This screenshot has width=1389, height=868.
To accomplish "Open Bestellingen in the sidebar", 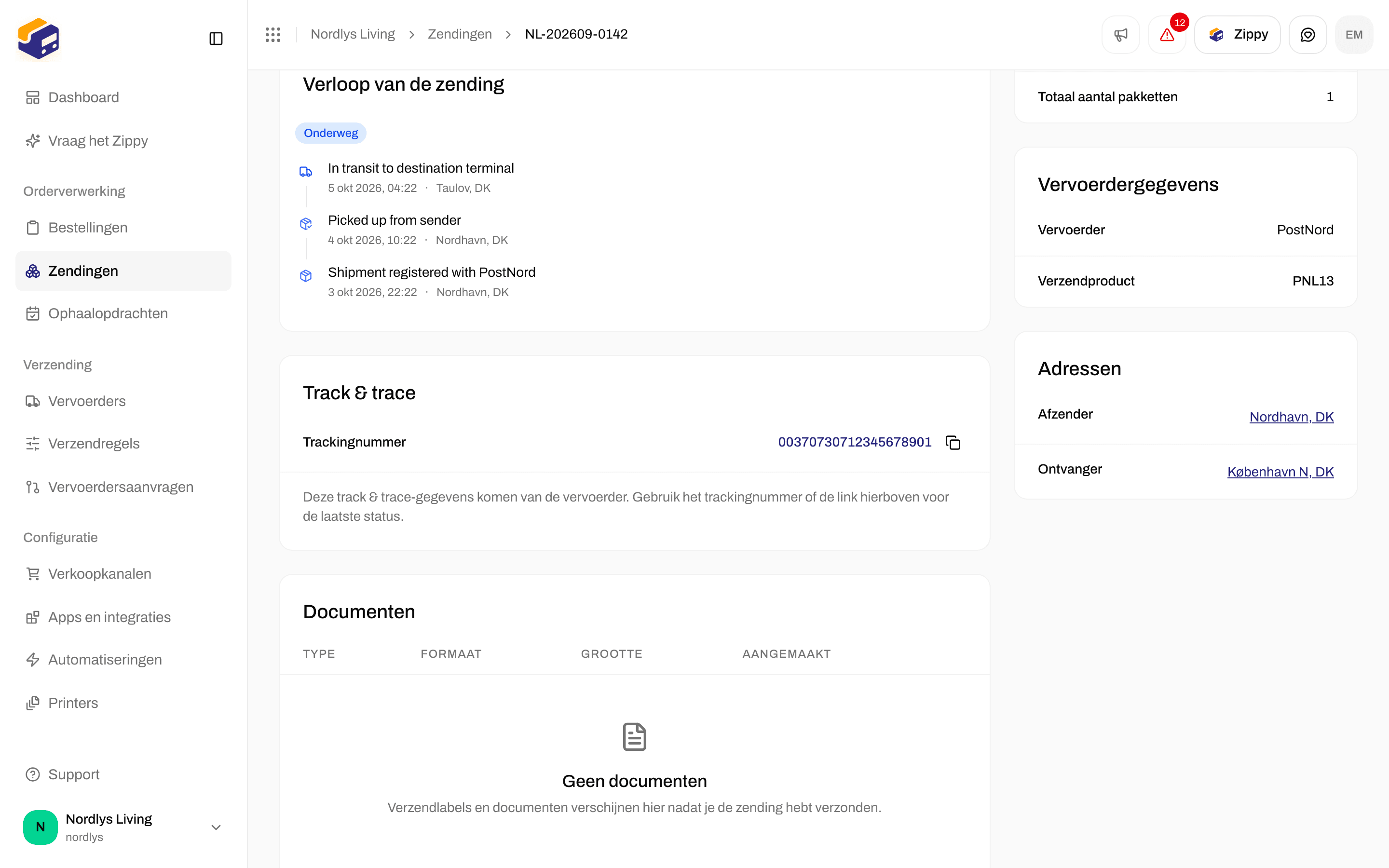I will pos(123,227).
